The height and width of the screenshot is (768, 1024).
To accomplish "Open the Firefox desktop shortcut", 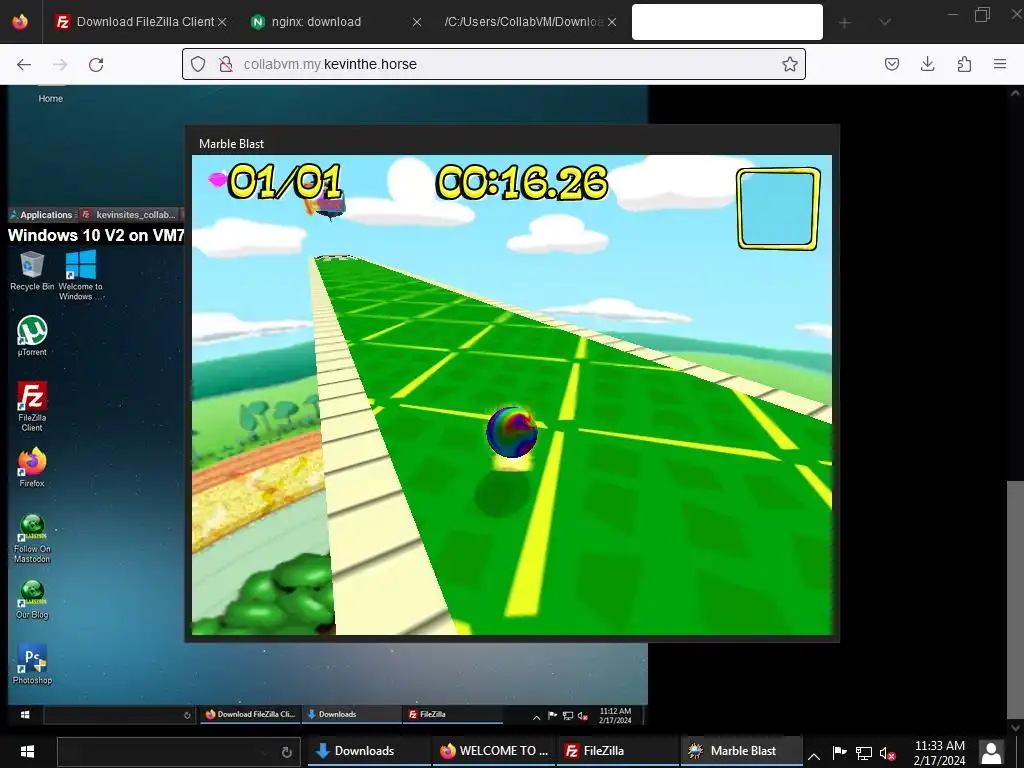I will 32,467.
